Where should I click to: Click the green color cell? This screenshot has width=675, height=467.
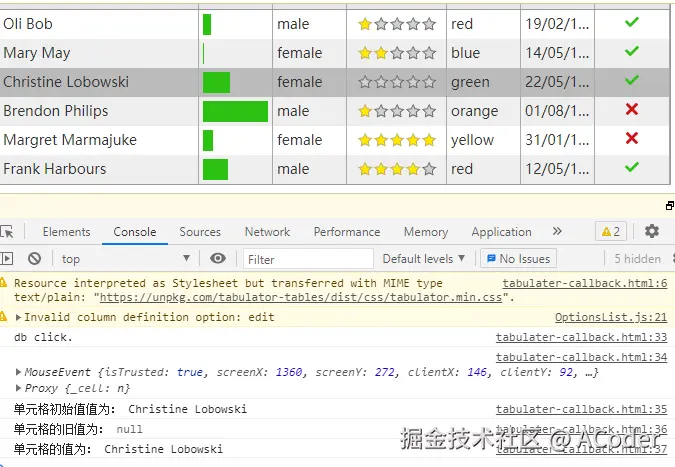coord(483,82)
